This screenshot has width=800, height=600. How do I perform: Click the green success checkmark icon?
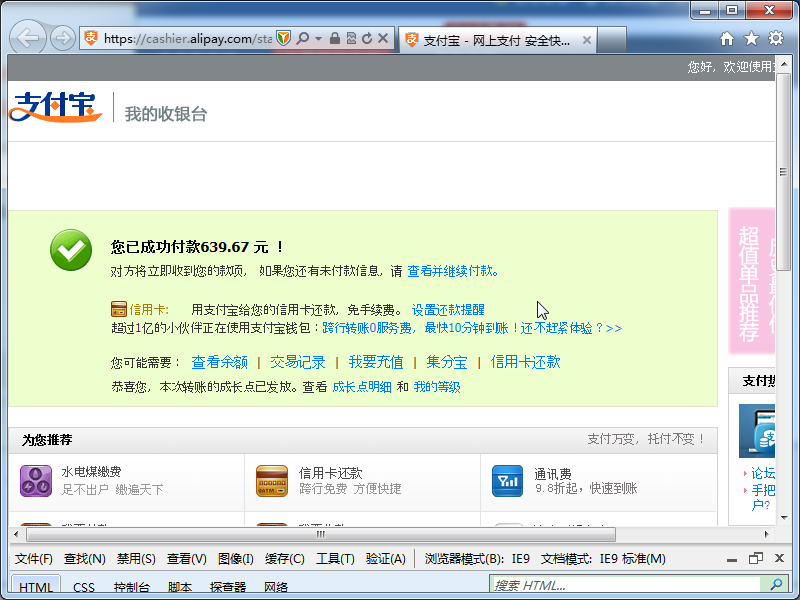pyautogui.click(x=71, y=250)
